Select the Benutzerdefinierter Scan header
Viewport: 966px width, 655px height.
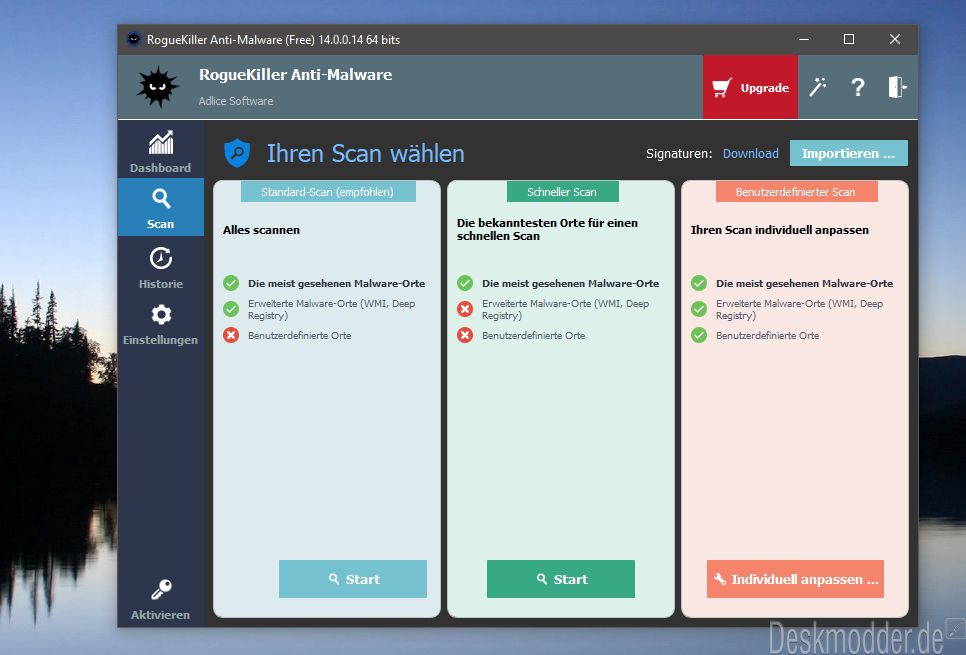click(x=796, y=192)
